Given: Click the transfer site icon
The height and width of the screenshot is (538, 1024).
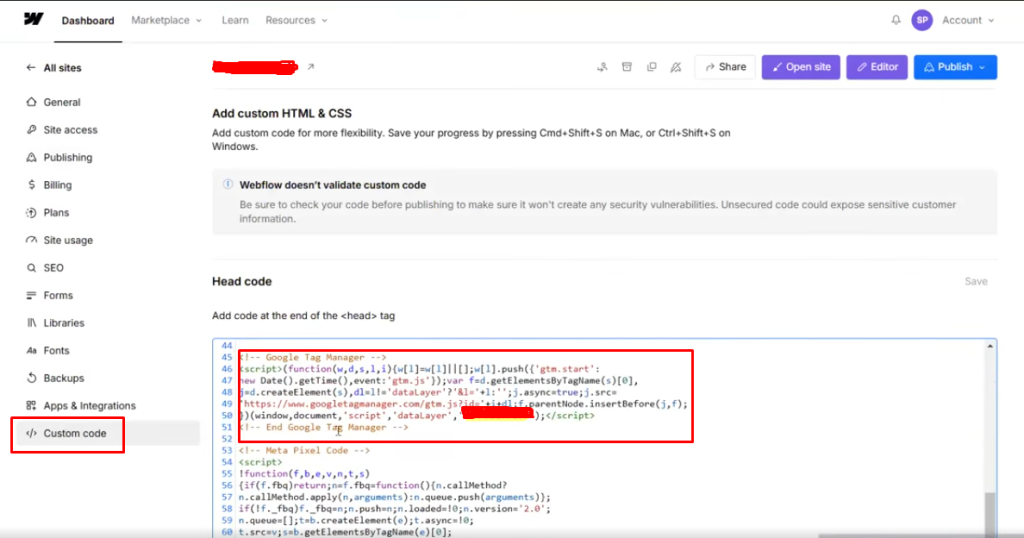Looking at the screenshot, I should (x=602, y=67).
